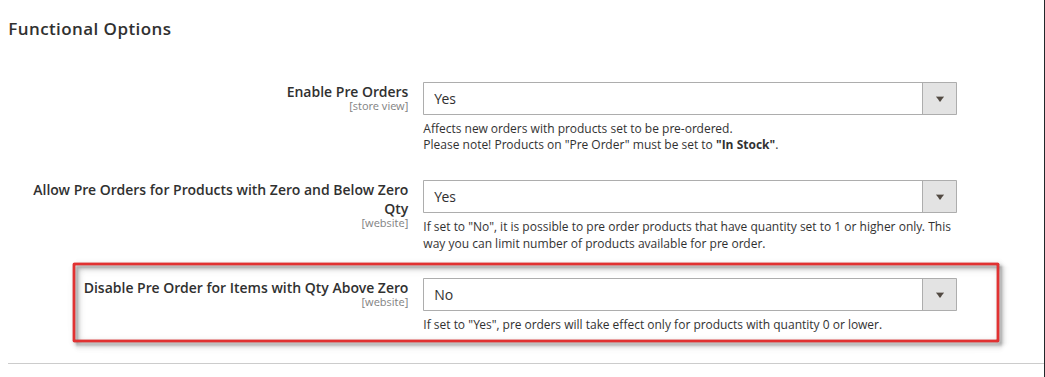
Task: Collapse the Functional Options section heading
Action: point(89,29)
